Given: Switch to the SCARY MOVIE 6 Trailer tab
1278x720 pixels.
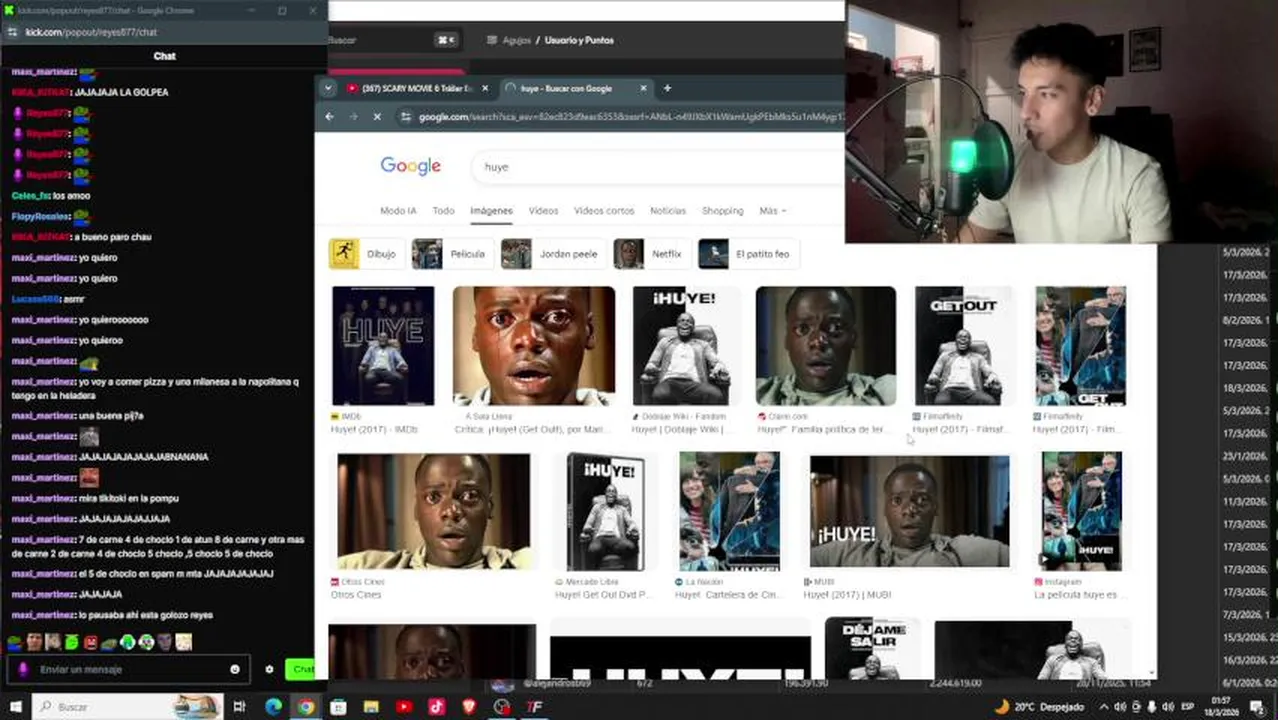Looking at the screenshot, I should [418, 88].
